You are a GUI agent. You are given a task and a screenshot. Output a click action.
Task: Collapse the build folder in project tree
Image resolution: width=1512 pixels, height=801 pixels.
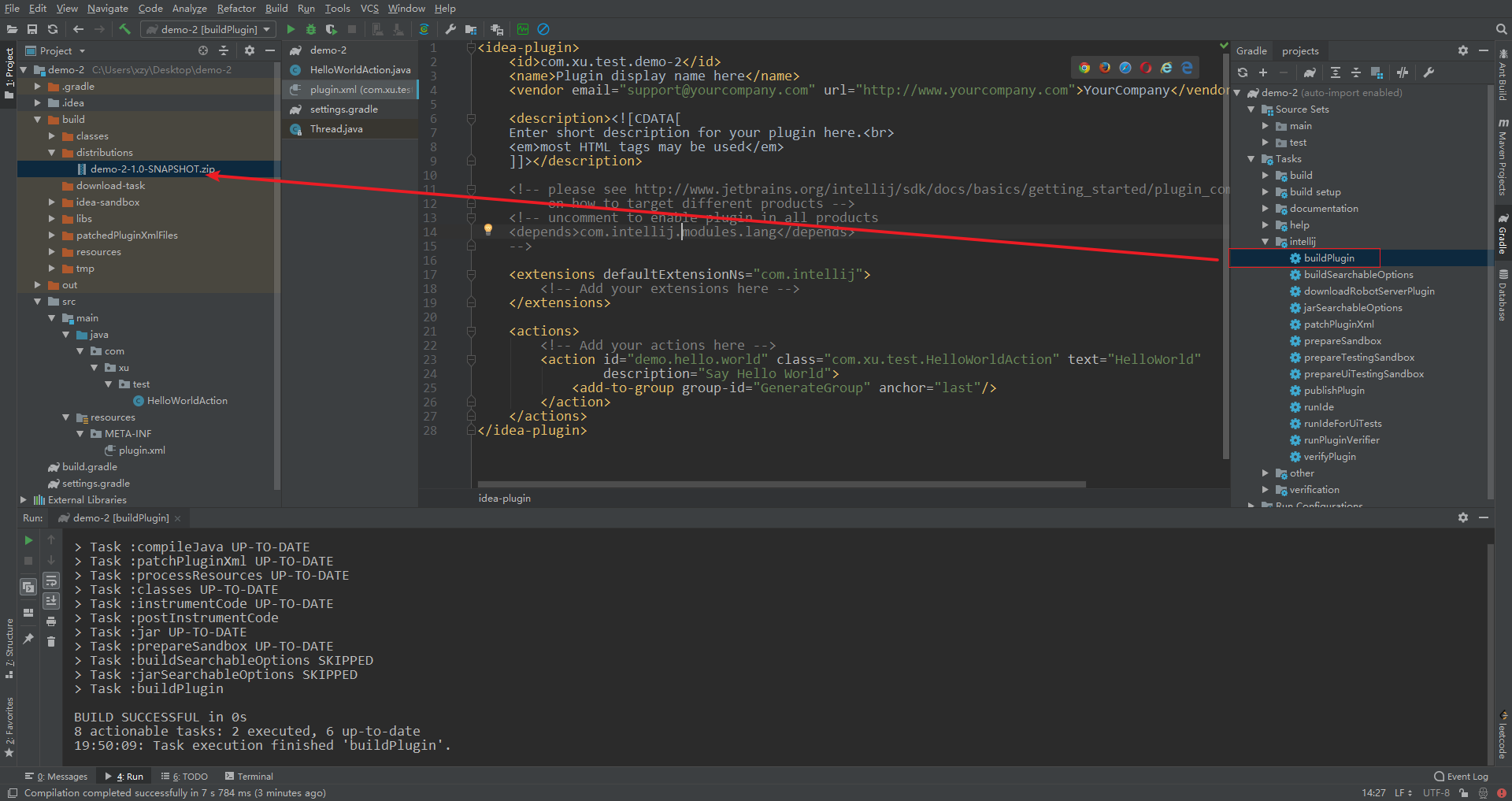[37, 119]
